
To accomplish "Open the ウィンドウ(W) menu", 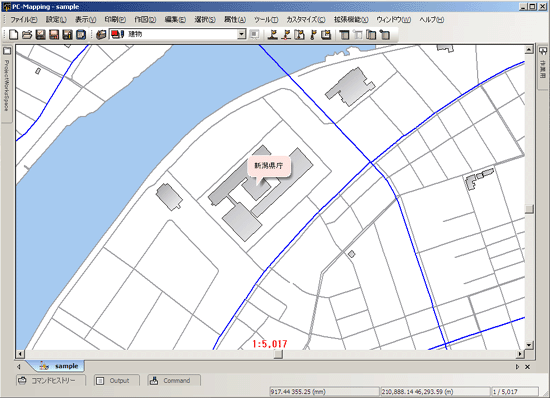I will [x=394, y=20].
